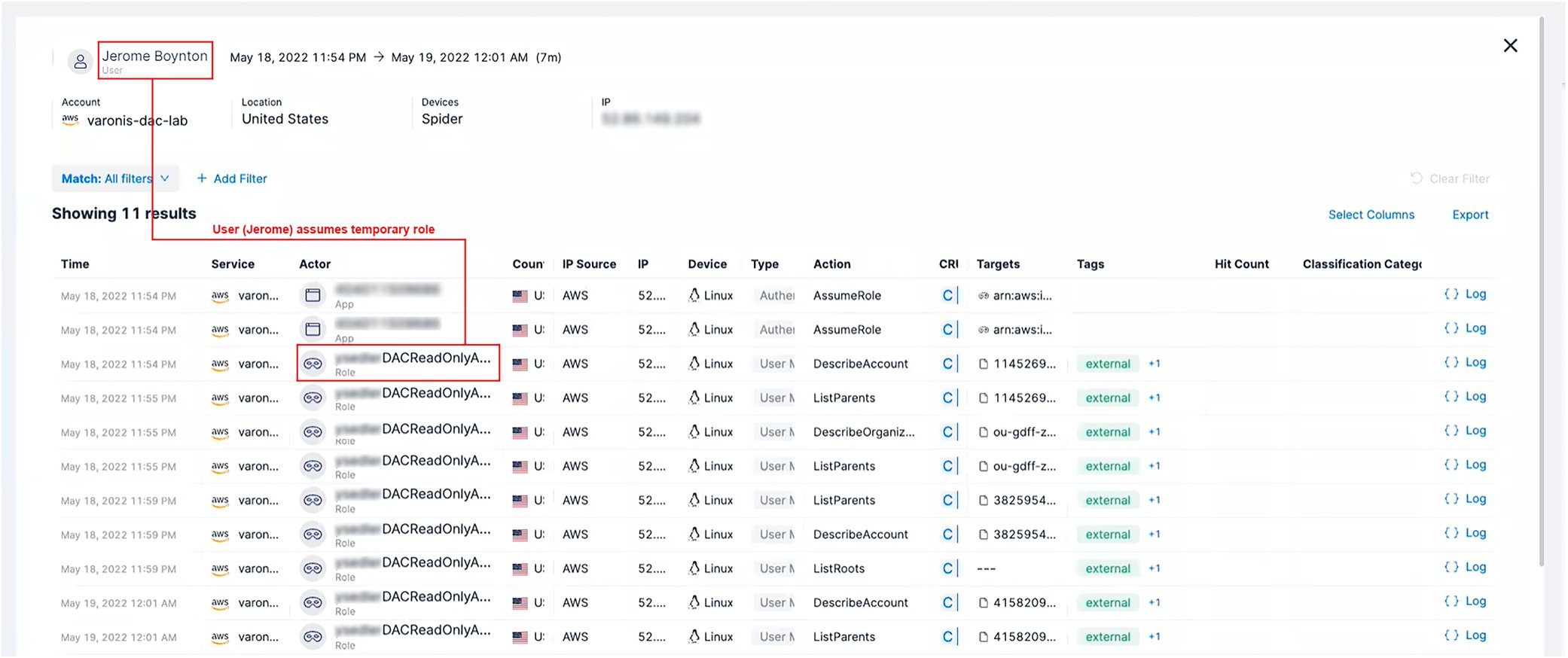The width and height of the screenshot is (1568, 658).
Task: Click the AWS service icon in first row
Action: pyautogui.click(x=220, y=296)
